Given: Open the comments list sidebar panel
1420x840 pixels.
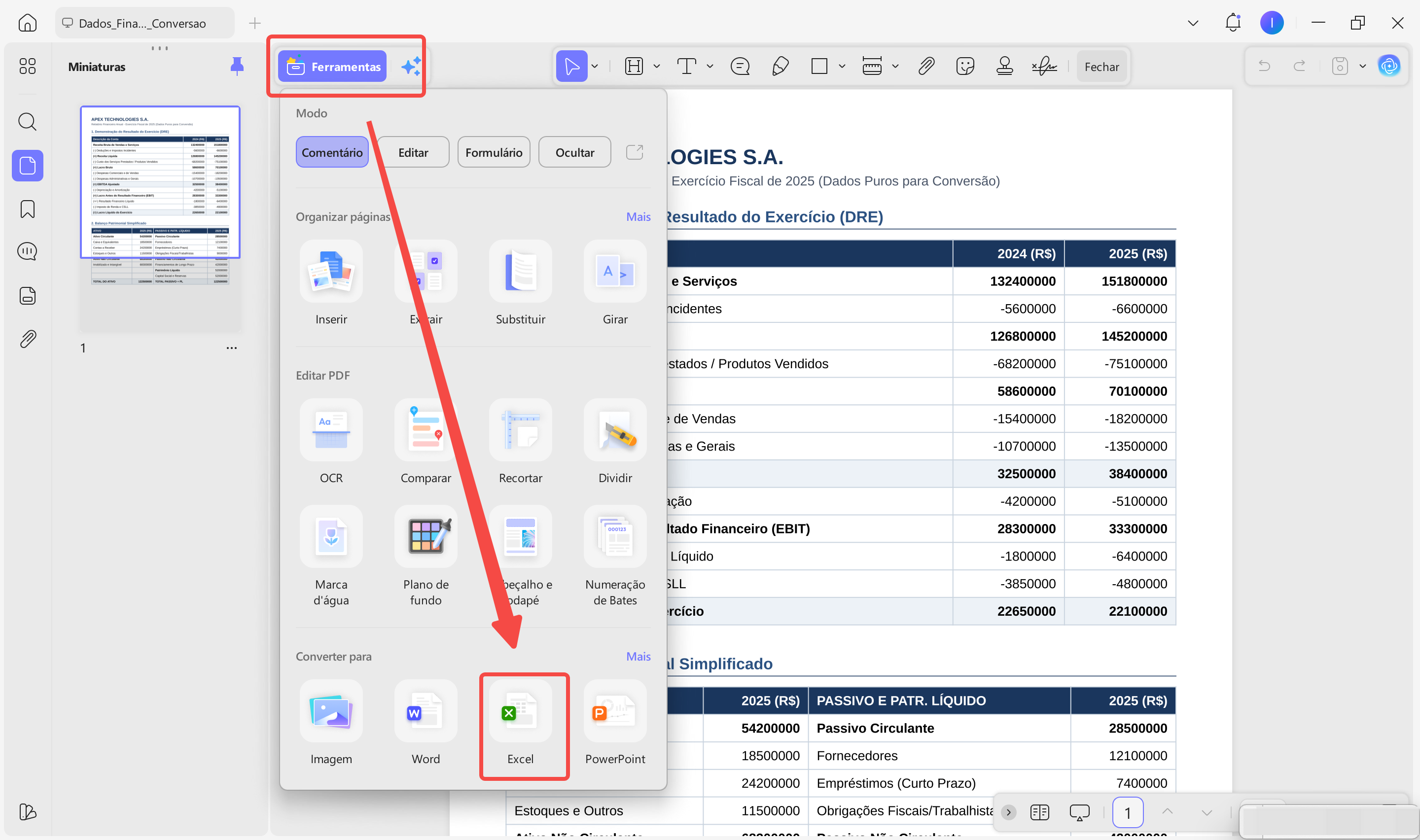Looking at the screenshot, I should tap(27, 251).
